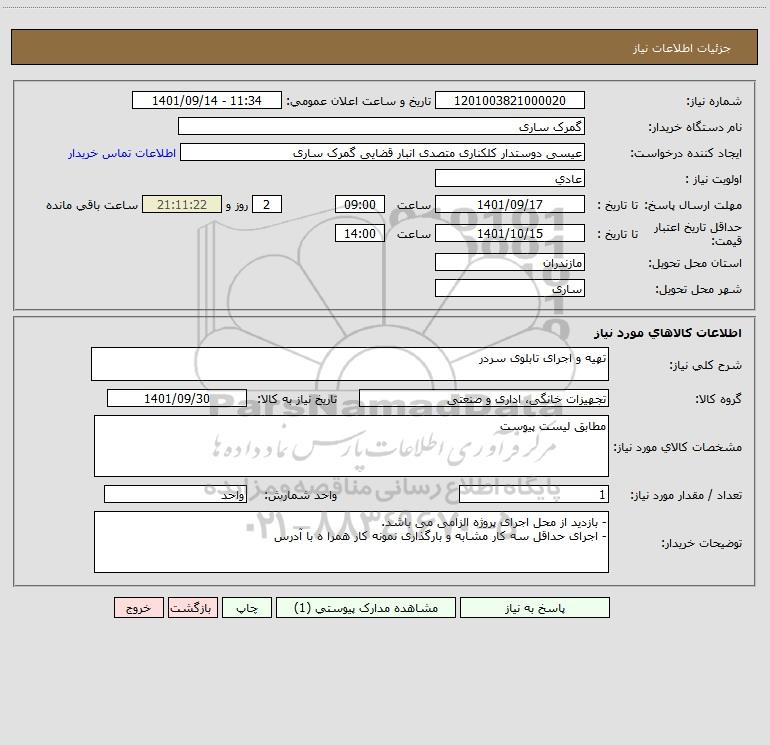Screen dimensions: 770x745
Task: Click the buyer name field گمرک ساری
Action: point(381,127)
